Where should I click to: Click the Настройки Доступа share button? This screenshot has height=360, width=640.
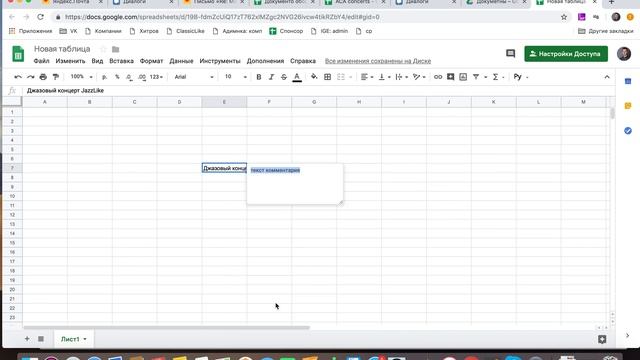tap(566, 54)
